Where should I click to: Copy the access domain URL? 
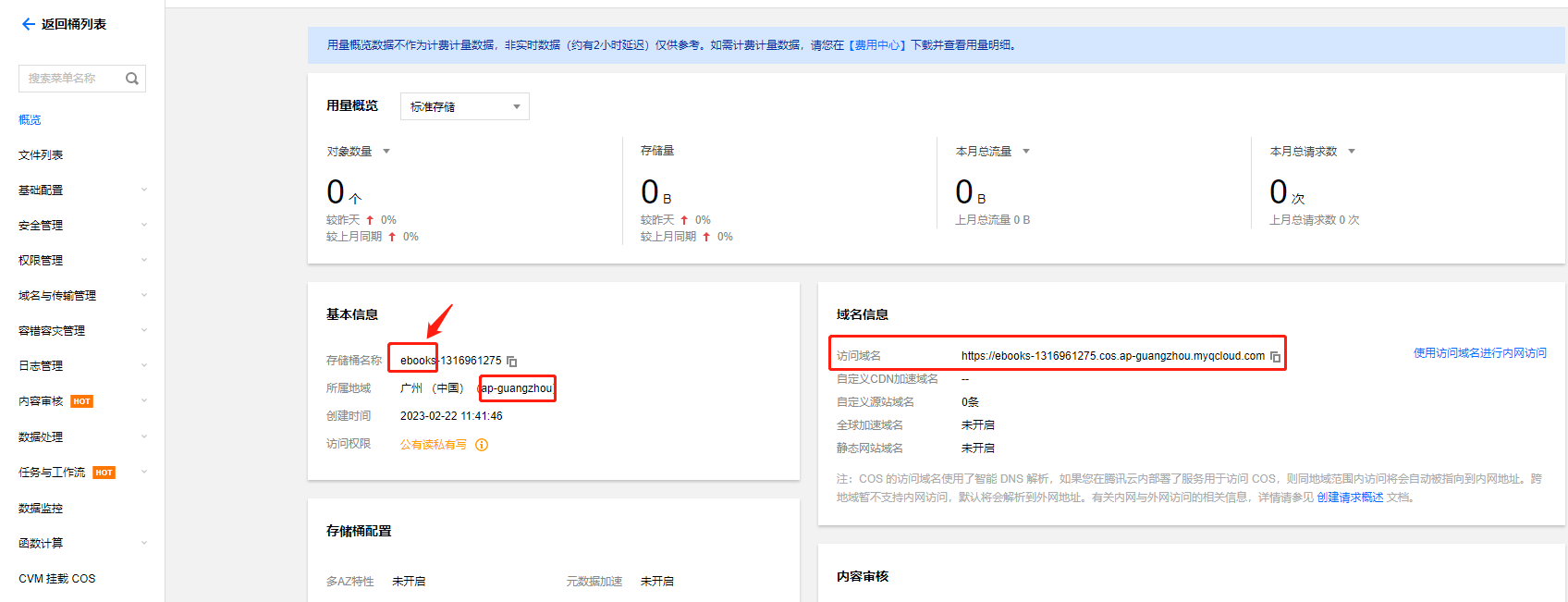[x=1275, y=356]
